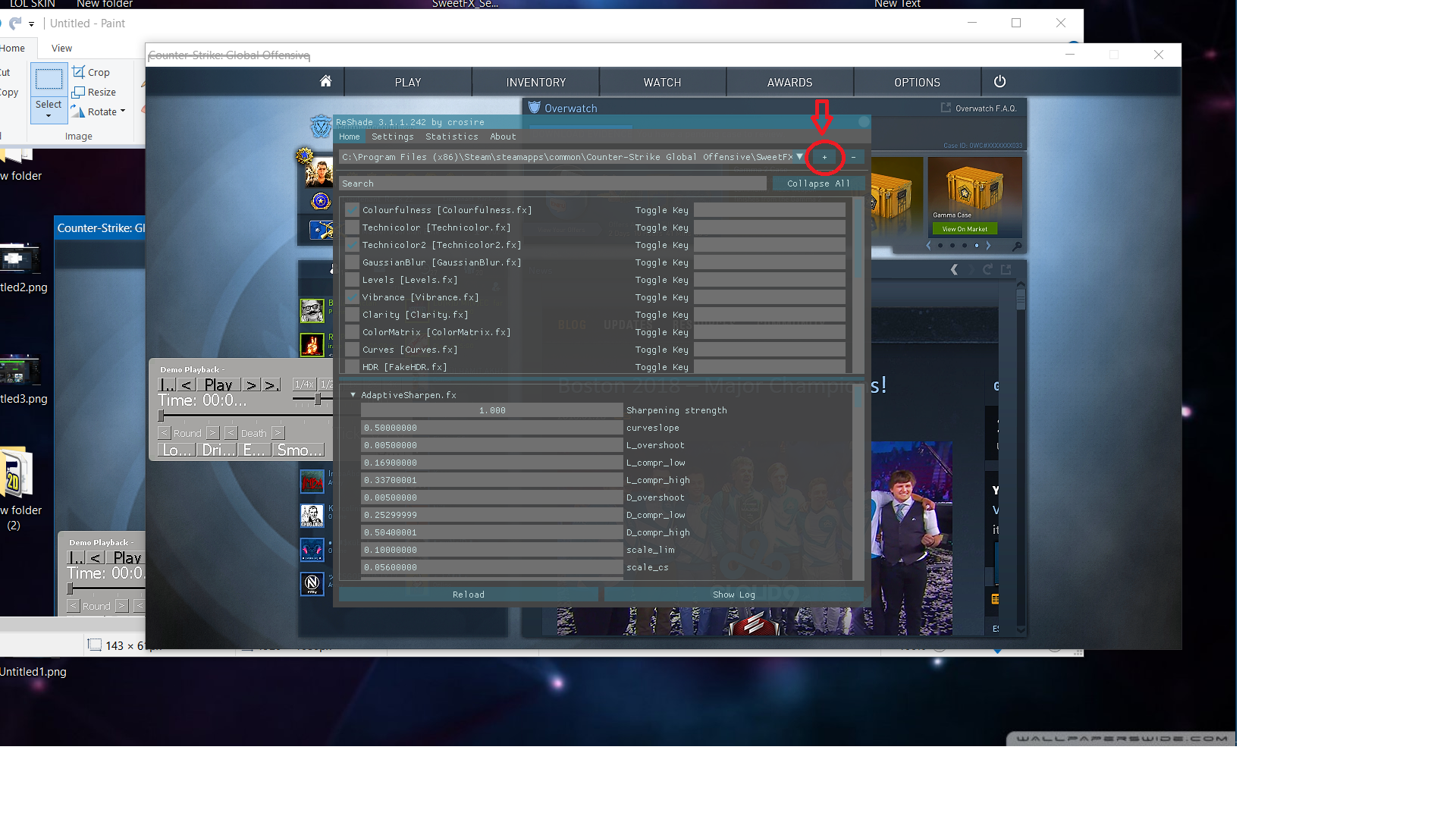Click the Collapse All button
Screen dimensions: 1456x819
818,184
